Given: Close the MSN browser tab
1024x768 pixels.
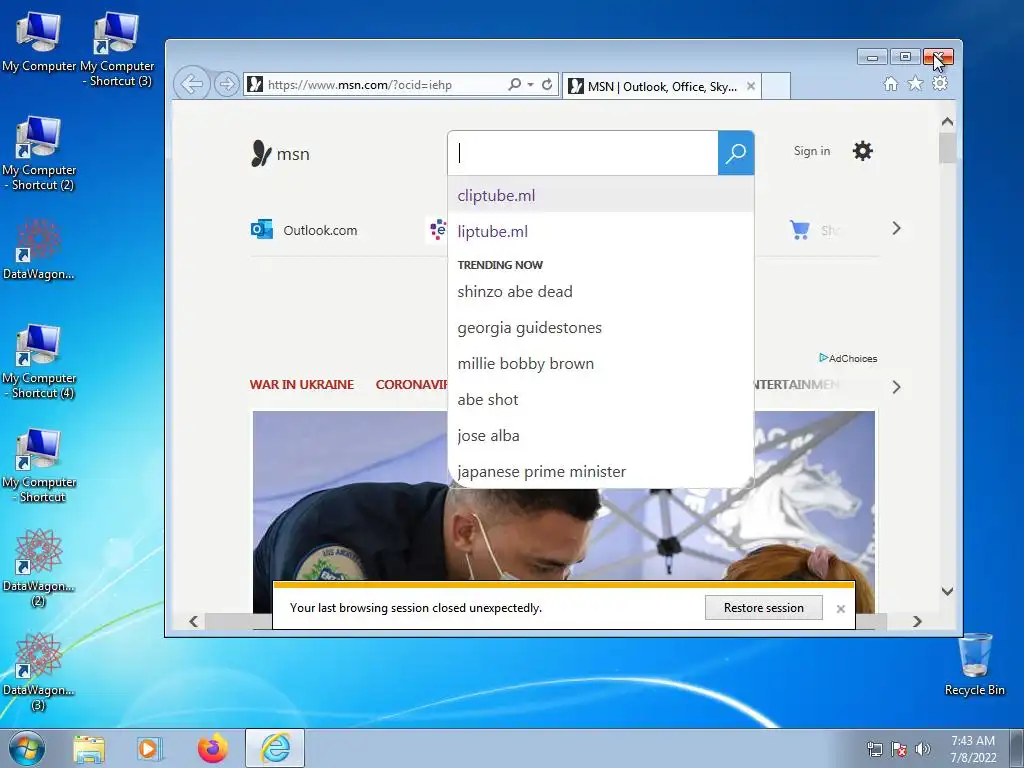Looking at the screenshot, I should (751, 86).
